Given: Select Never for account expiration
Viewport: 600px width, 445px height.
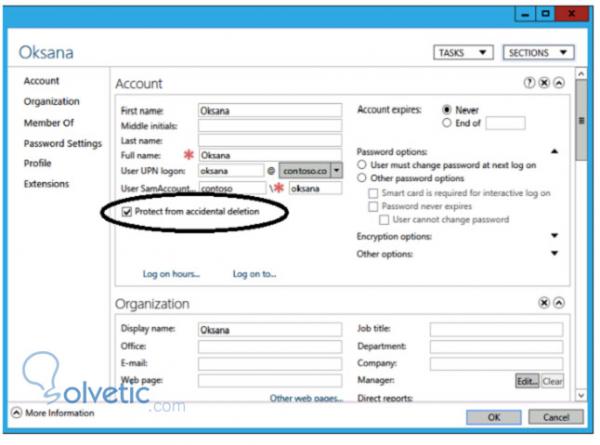Looking at the screenshot, I should click(447, 110).
